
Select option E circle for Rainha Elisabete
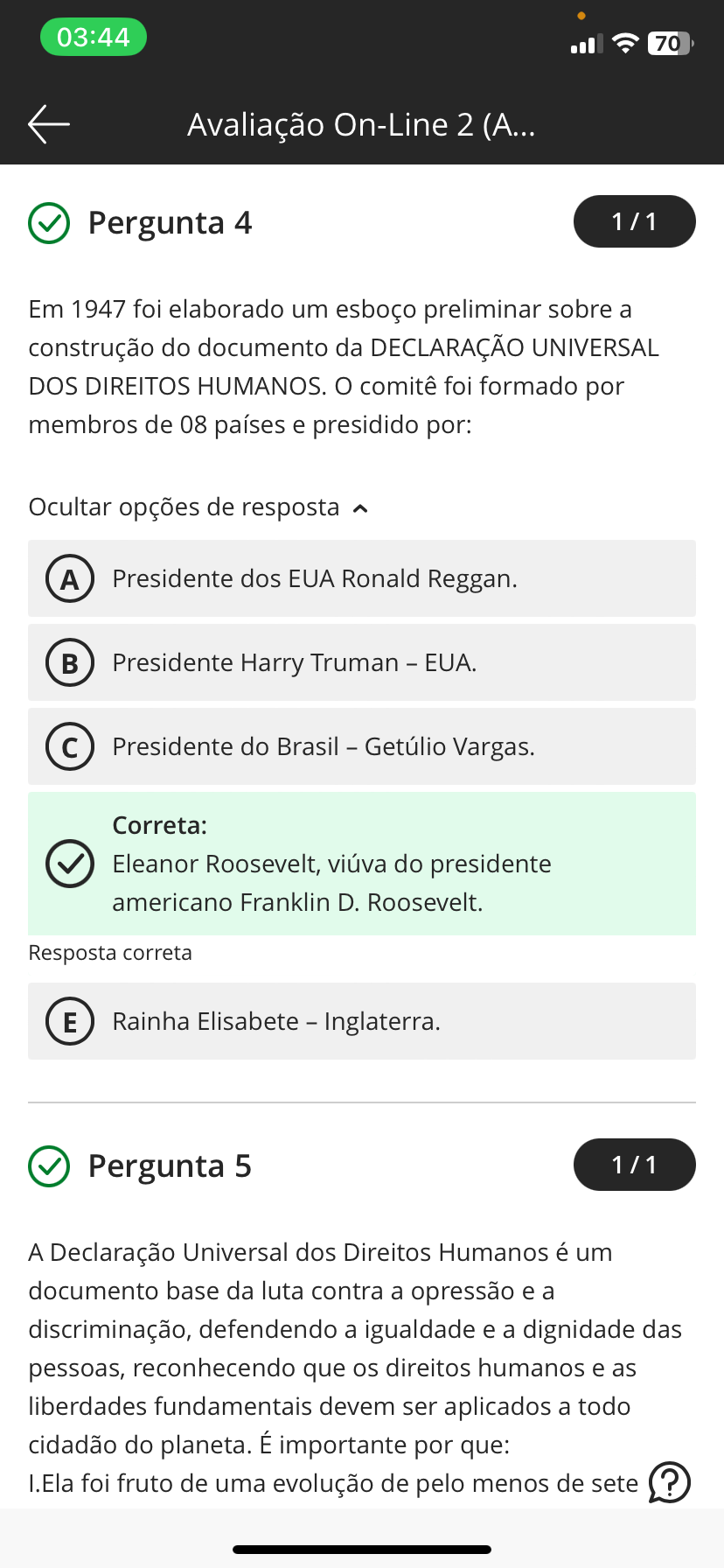70,1022
